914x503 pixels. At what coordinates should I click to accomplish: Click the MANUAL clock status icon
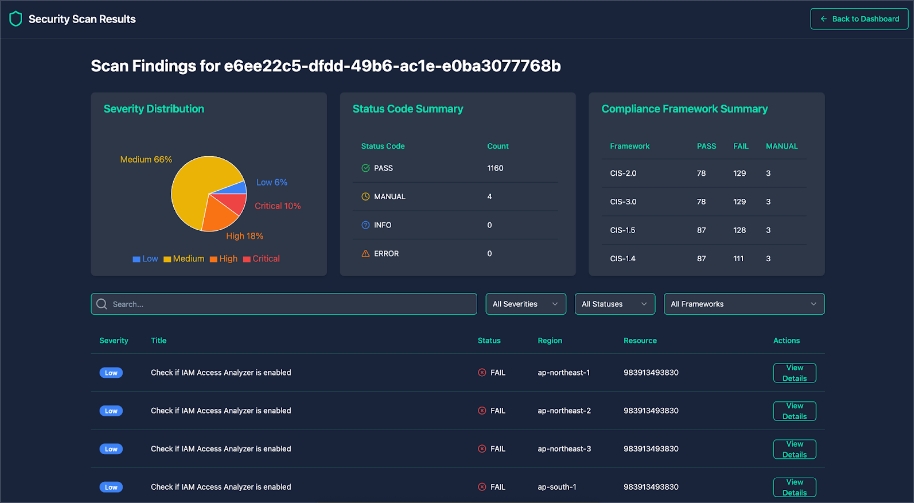(x=366, y=197)
